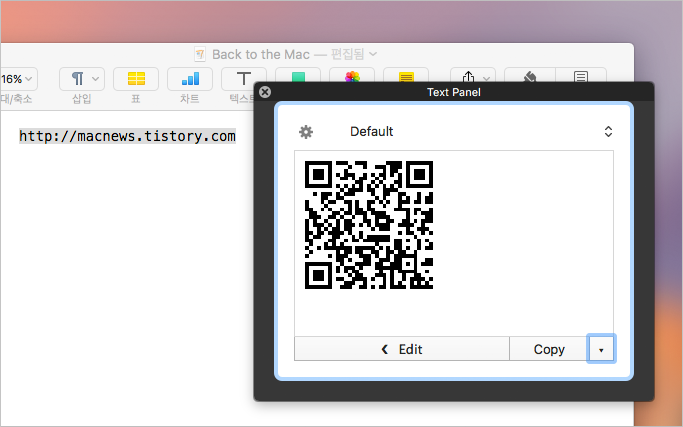This screenshot has height=427, width=683.
Task: Open the Media photos button
Action: pyautogui.click(x=352, y=76)
